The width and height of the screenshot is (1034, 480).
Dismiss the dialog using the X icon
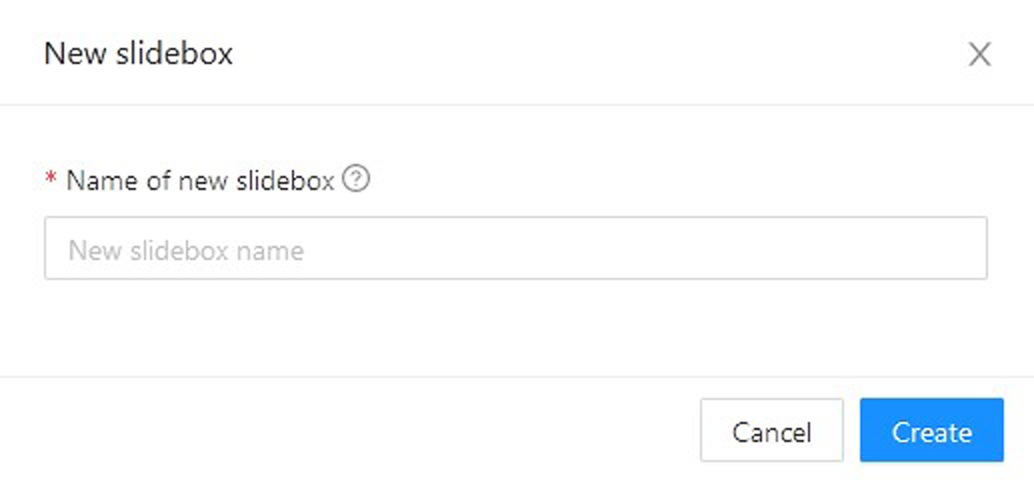979,54
